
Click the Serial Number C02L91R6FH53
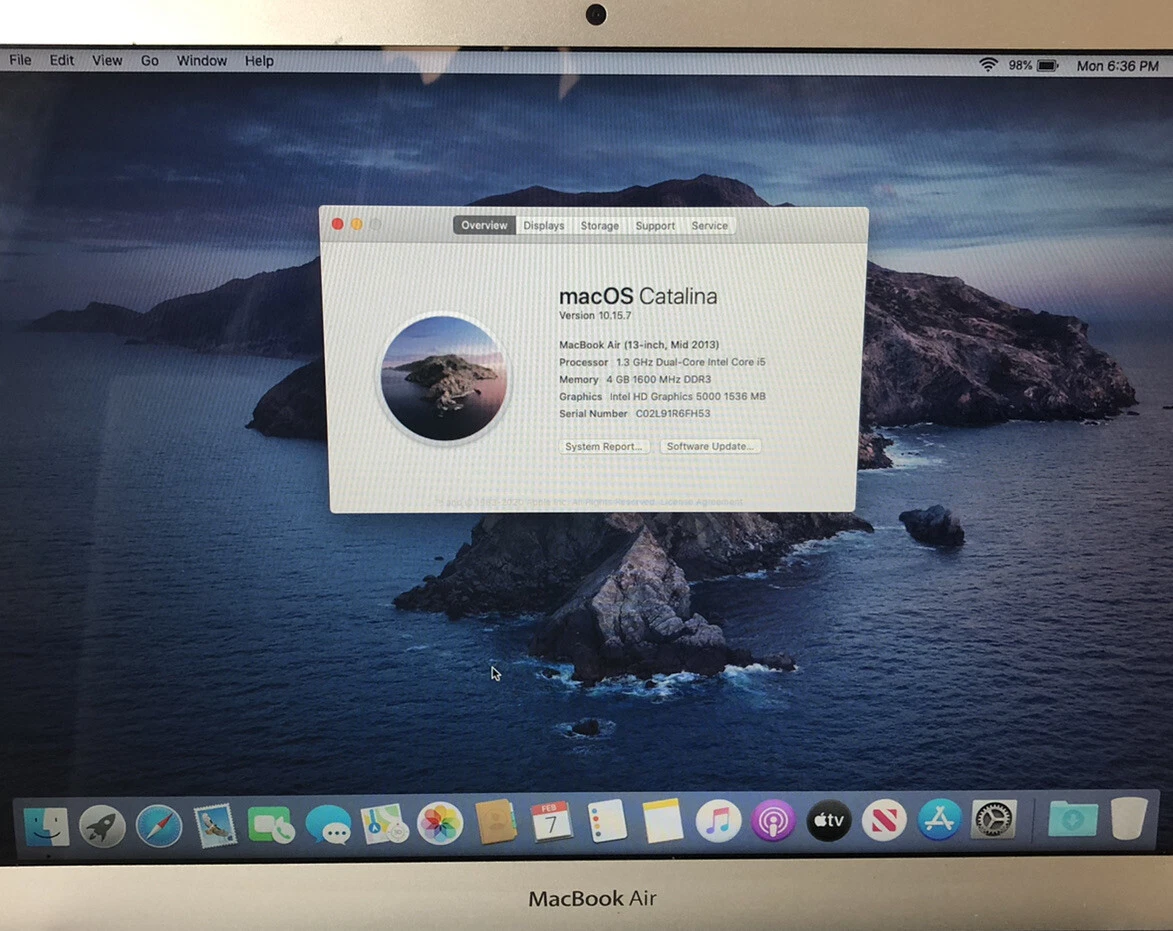(635, 414)
